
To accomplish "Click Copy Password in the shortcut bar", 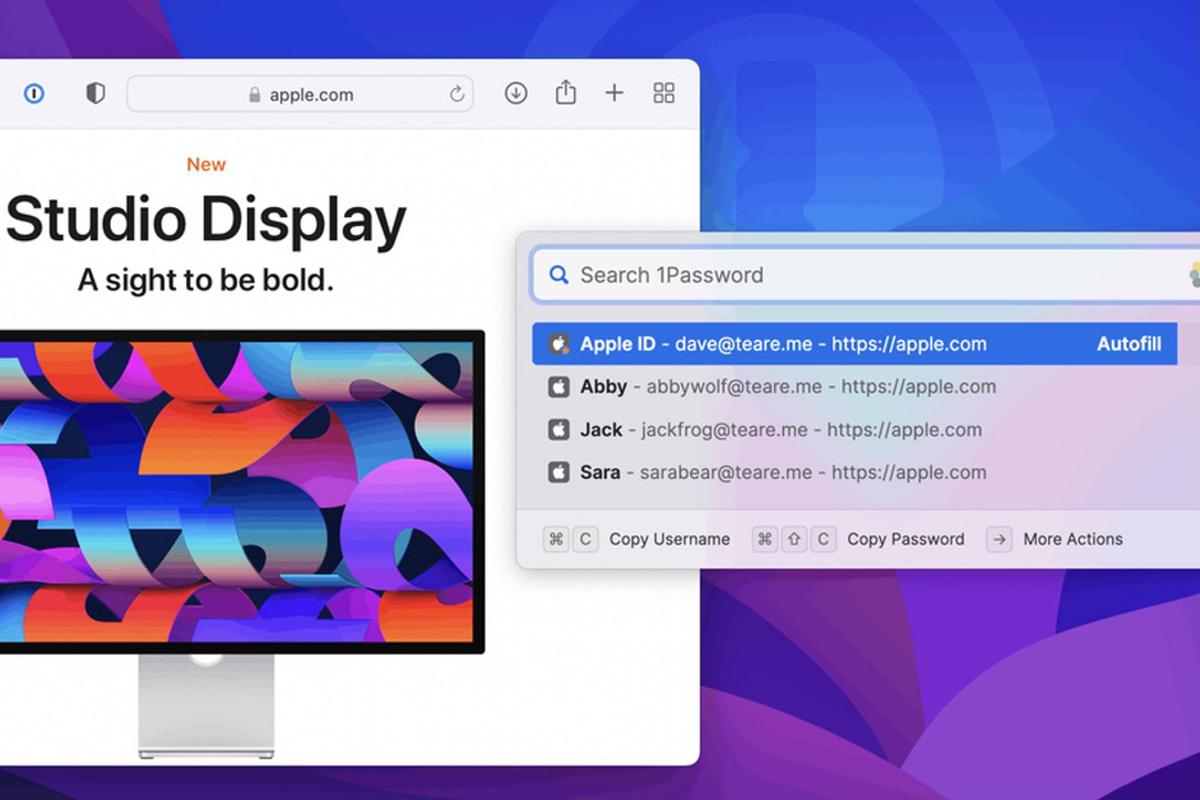I will 905,539.
